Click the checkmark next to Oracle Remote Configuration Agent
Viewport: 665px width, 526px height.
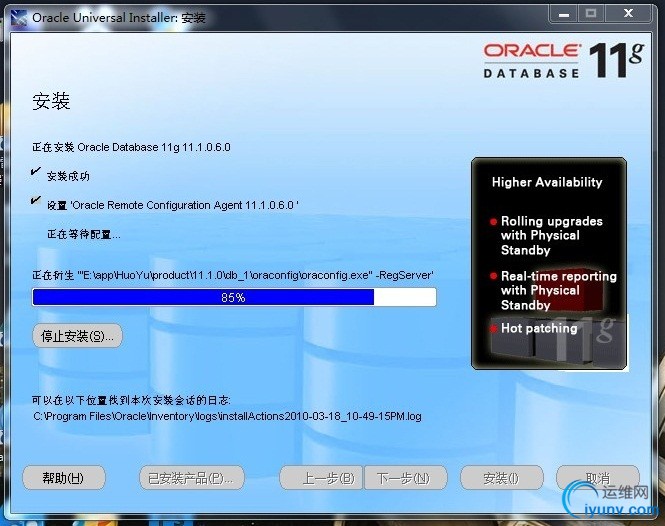coord(36,201)
